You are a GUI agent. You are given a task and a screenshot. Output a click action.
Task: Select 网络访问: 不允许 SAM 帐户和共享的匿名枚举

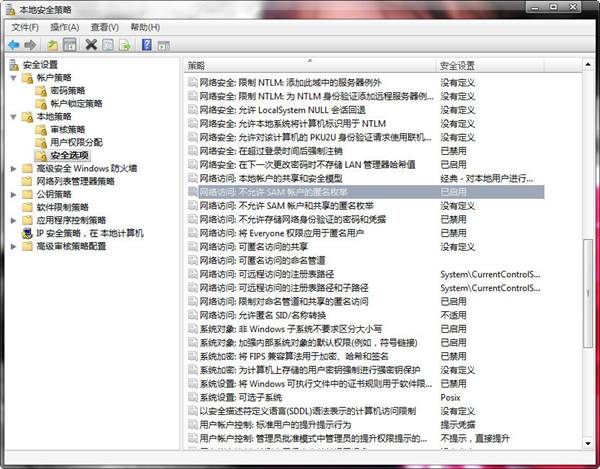287,206
